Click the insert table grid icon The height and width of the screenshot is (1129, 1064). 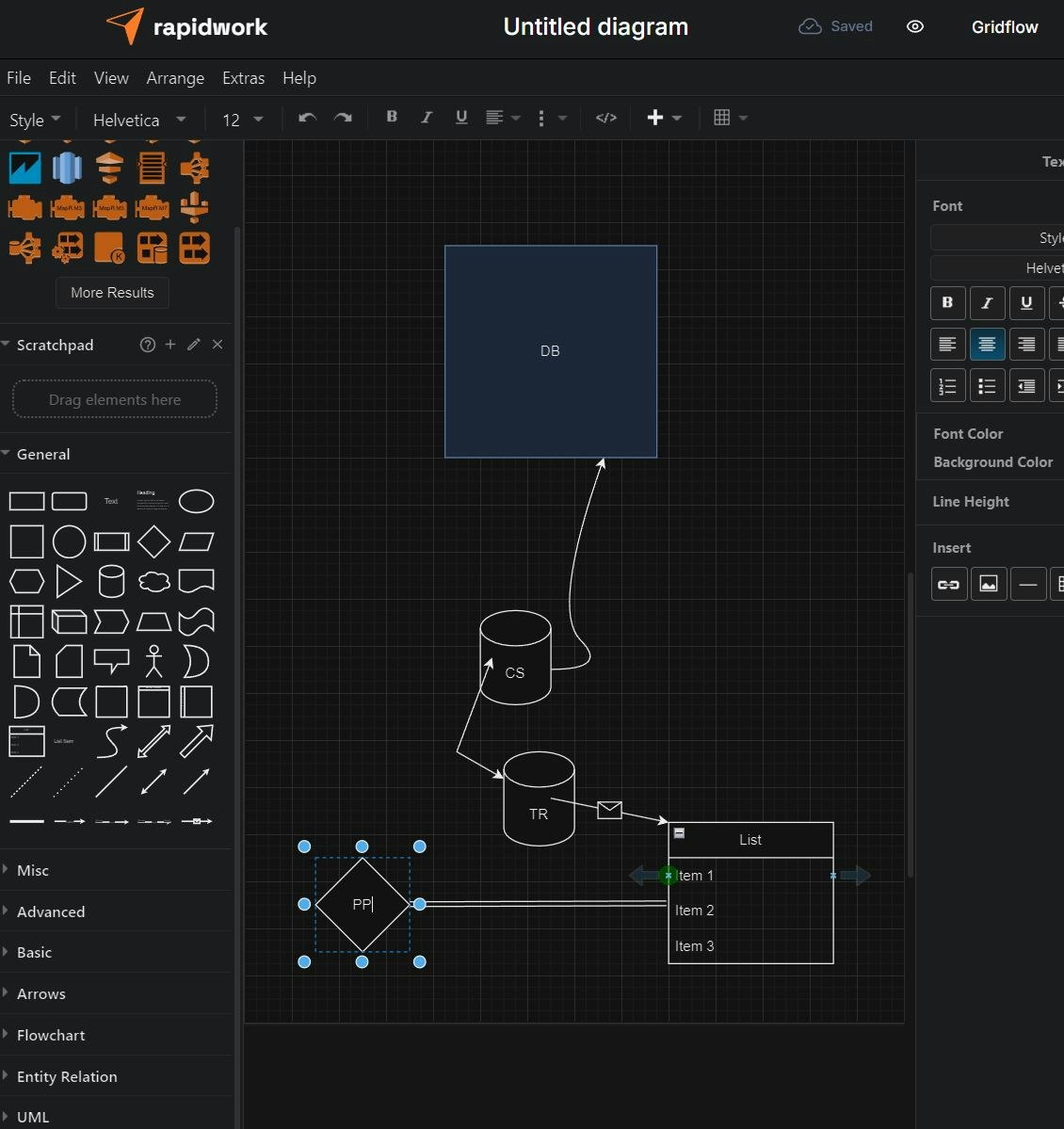(x=722, y=118)
